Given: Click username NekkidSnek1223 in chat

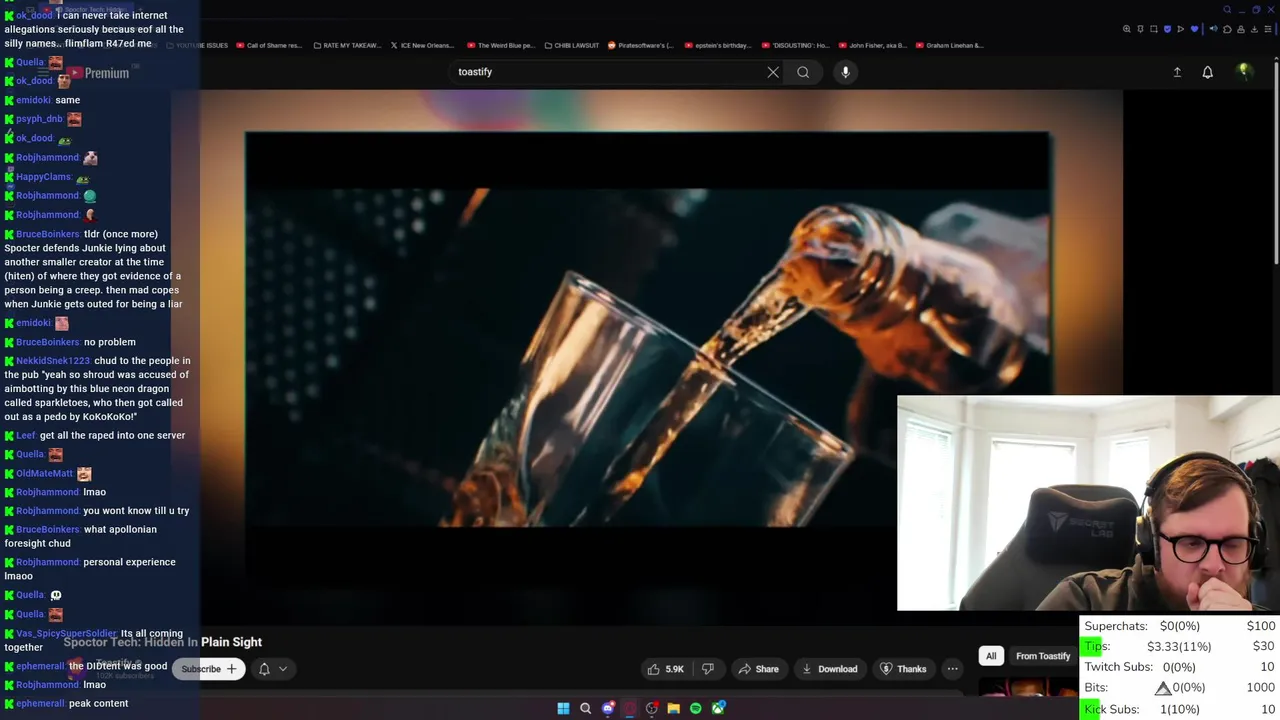Looking at the screenshot, I should click(x=52, y=361).
